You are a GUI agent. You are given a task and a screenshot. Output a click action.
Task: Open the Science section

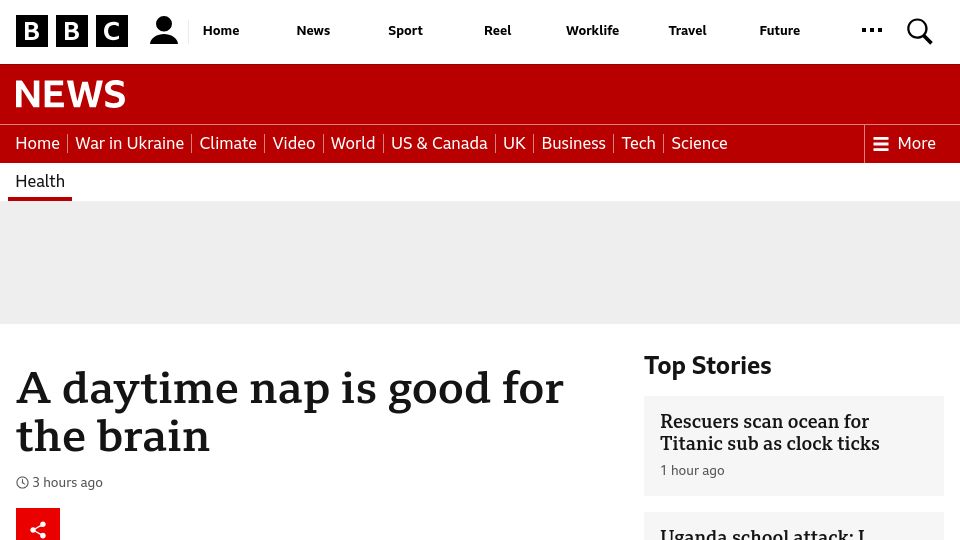click(699, 143)
